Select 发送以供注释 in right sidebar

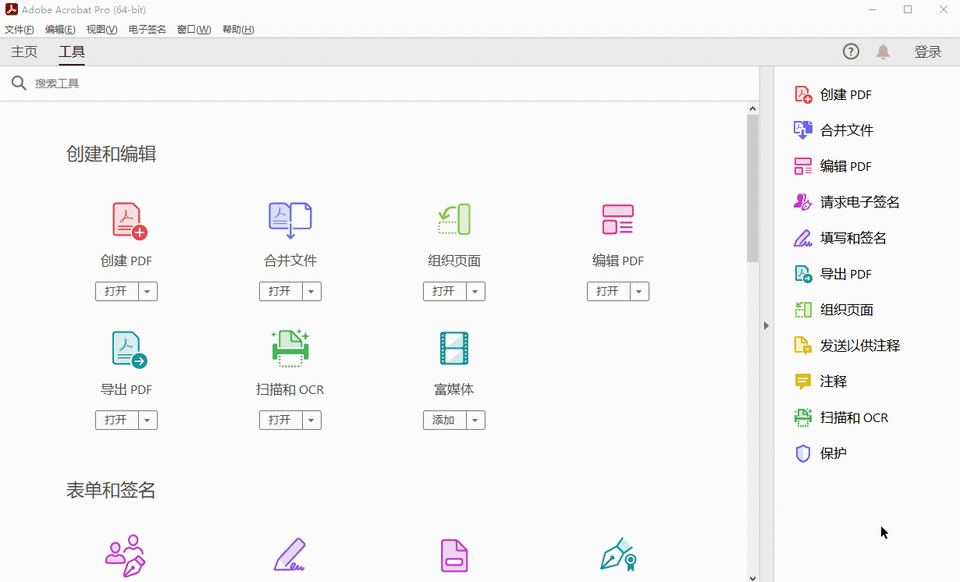pyautogui.click(x=847, y=346)
